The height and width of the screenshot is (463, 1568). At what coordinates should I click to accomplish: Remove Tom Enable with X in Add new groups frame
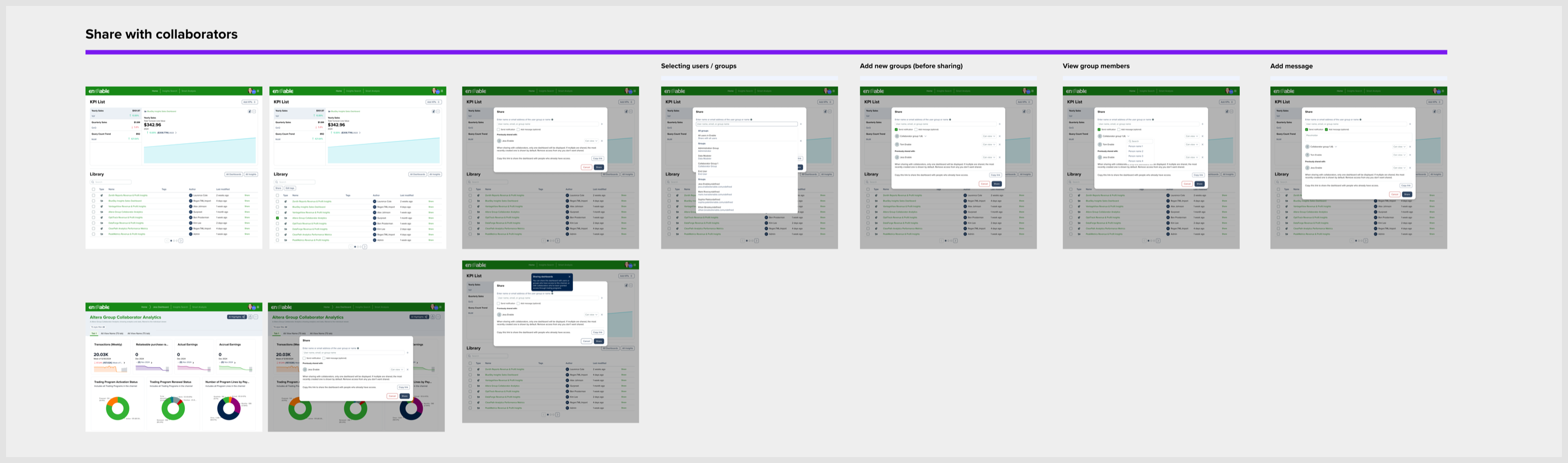click(x=1000, y=145)
